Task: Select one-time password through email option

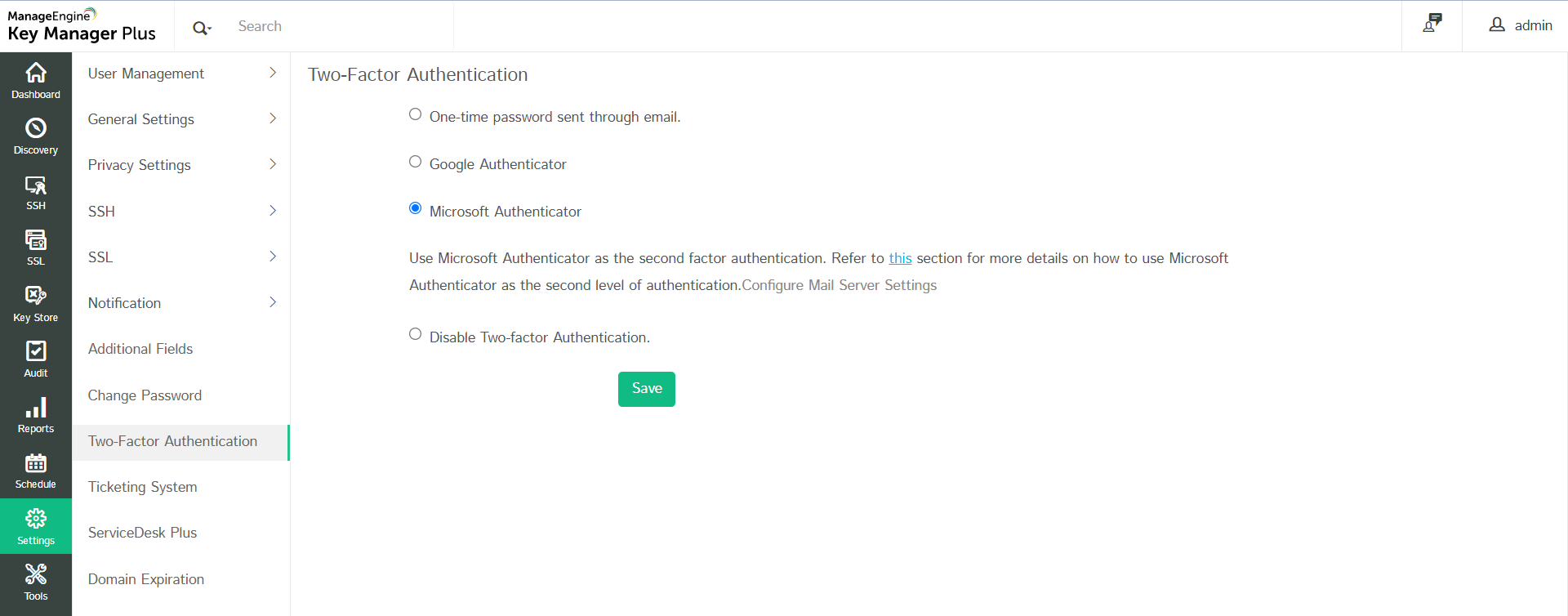Action: tap(416, 114)
